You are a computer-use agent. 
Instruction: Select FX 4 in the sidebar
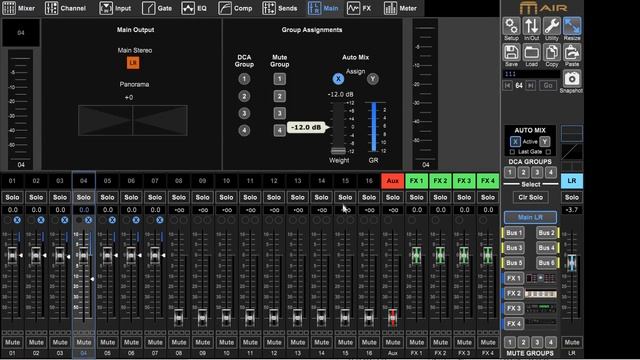tap(513, 324)
